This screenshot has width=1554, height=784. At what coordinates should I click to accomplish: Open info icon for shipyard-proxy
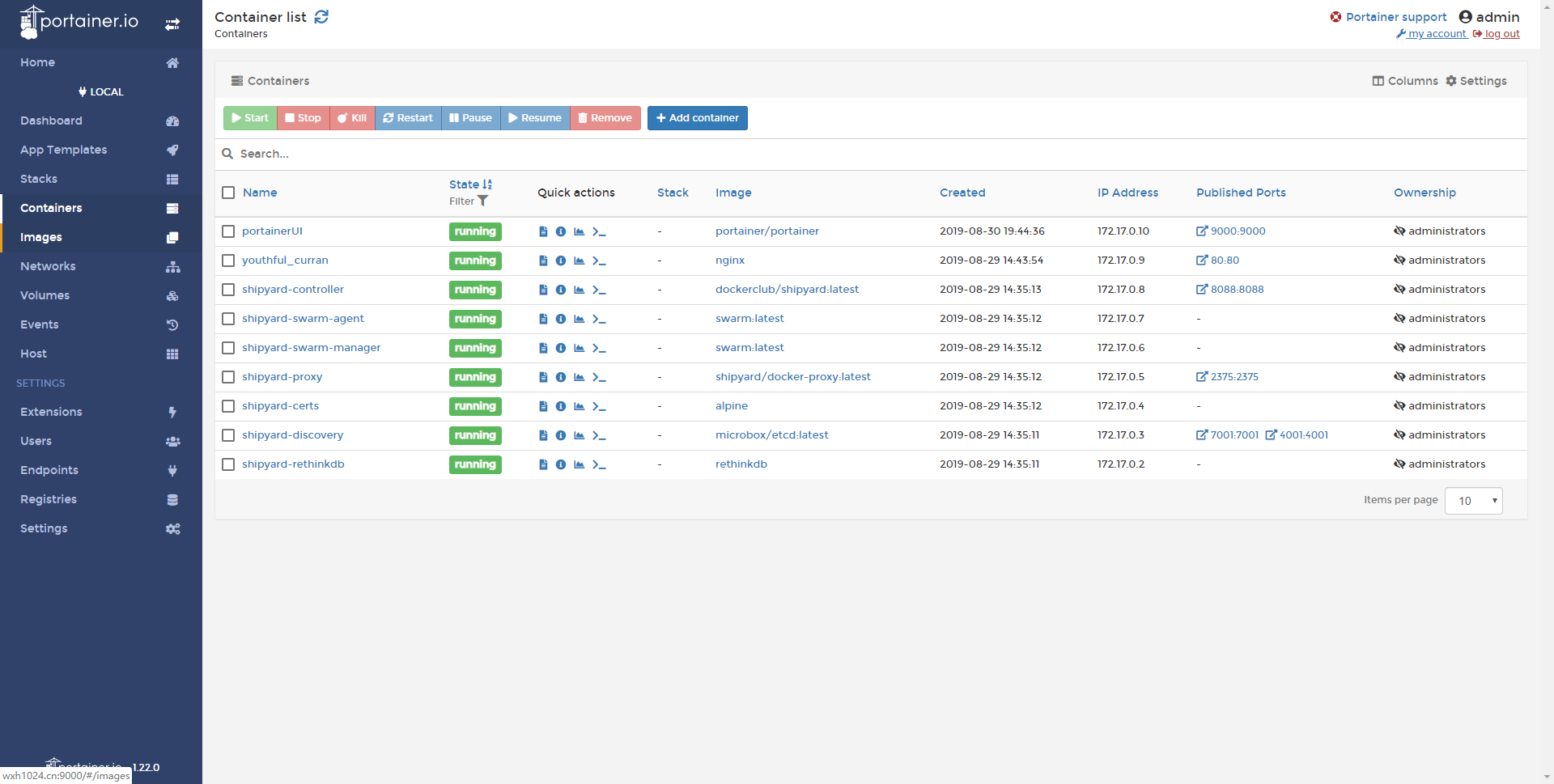pos(561,377)
